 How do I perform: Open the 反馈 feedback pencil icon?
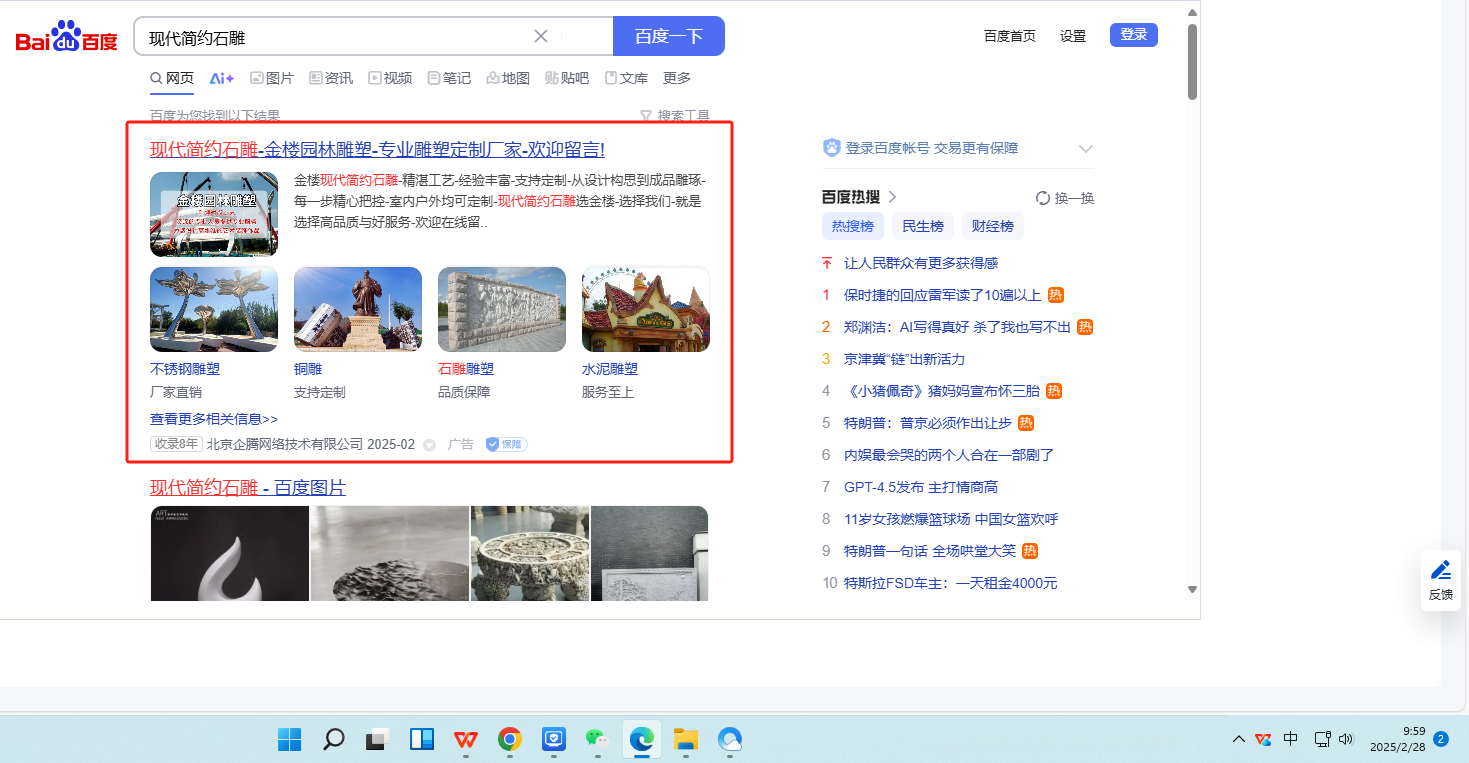[x=1440, y=571]
